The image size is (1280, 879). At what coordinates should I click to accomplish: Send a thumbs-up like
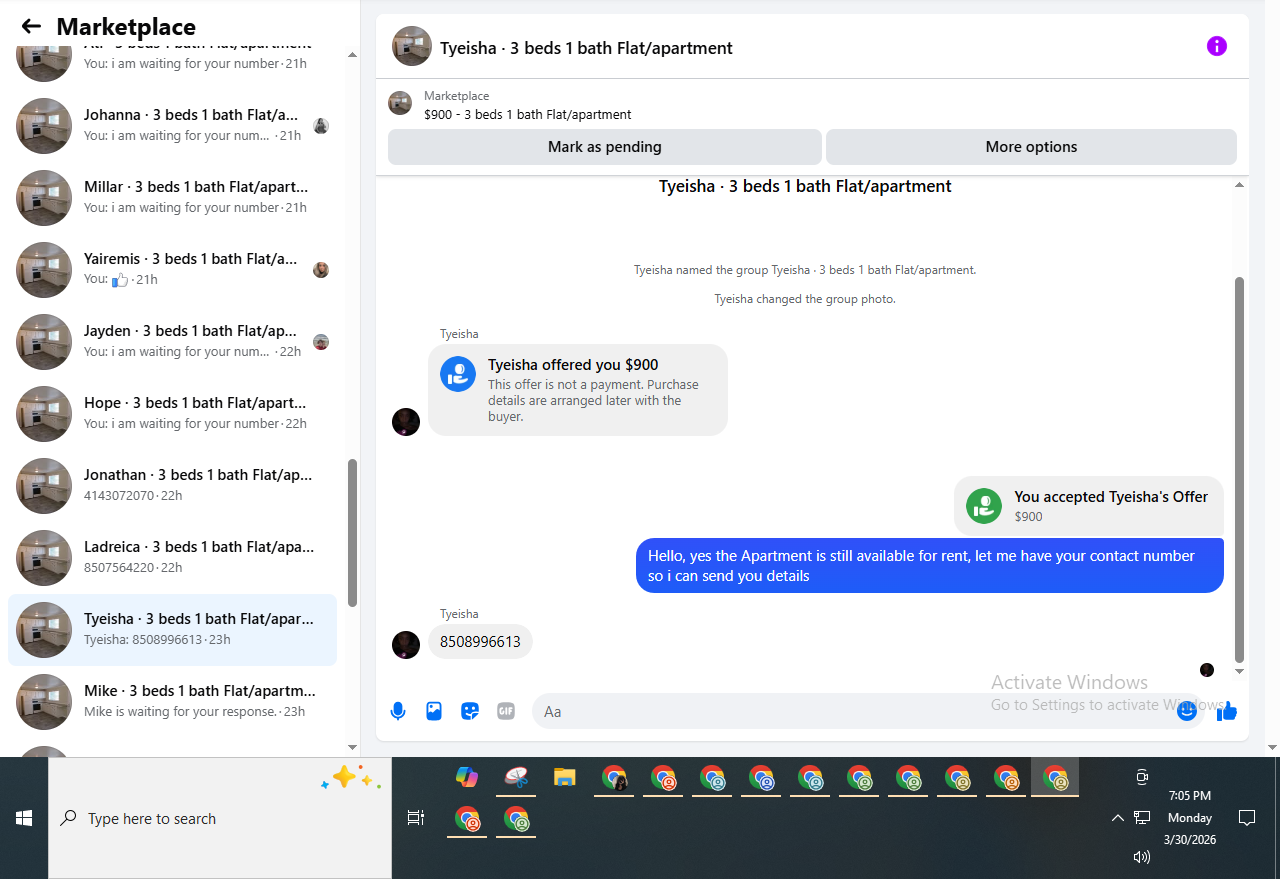click(x=1227, y=711)
